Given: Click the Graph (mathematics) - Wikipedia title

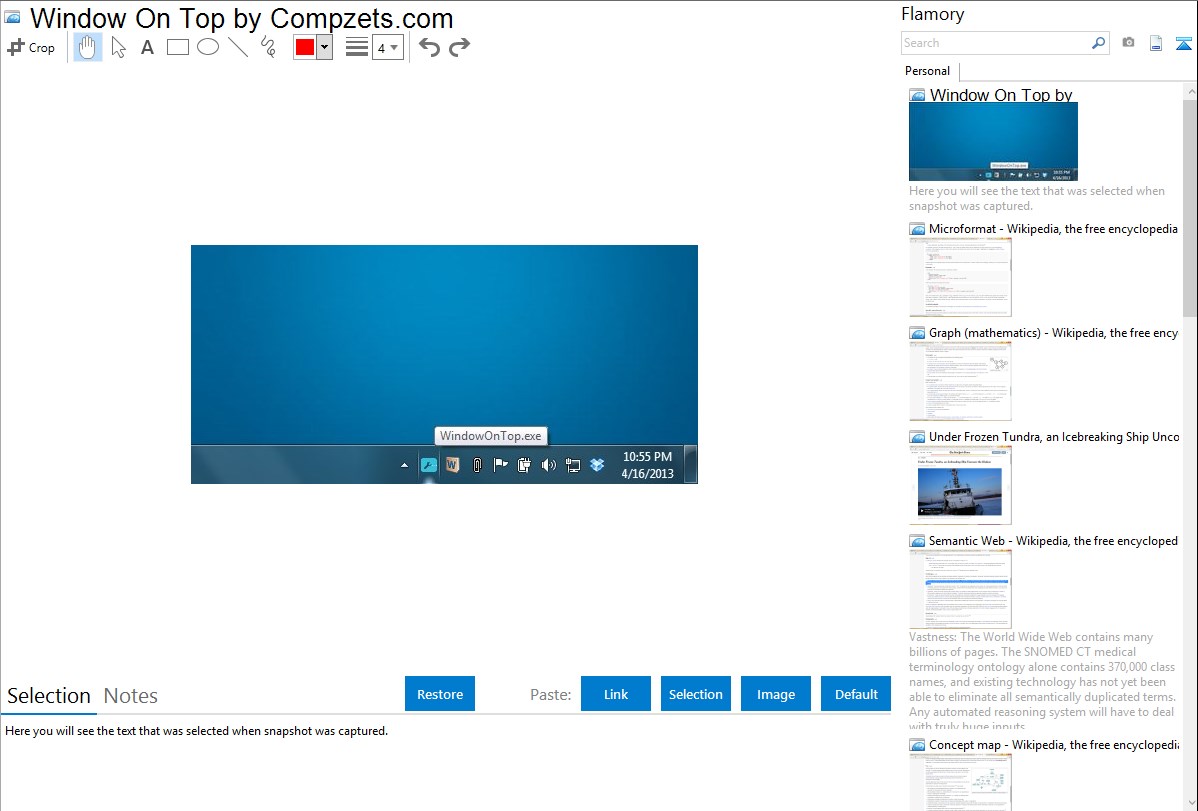Looking at the screenshot, I should tap(1053, 333).
